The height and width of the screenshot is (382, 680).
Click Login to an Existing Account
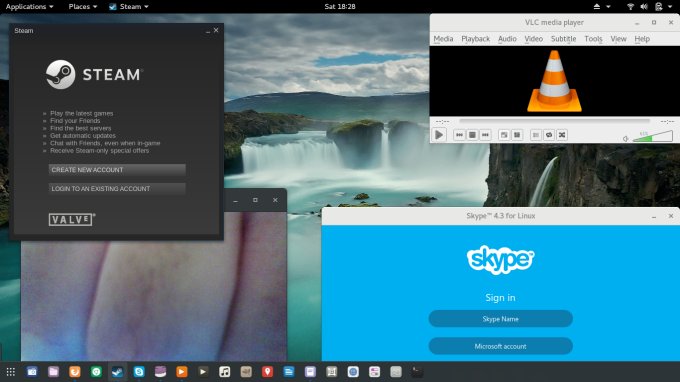(117, 189)
